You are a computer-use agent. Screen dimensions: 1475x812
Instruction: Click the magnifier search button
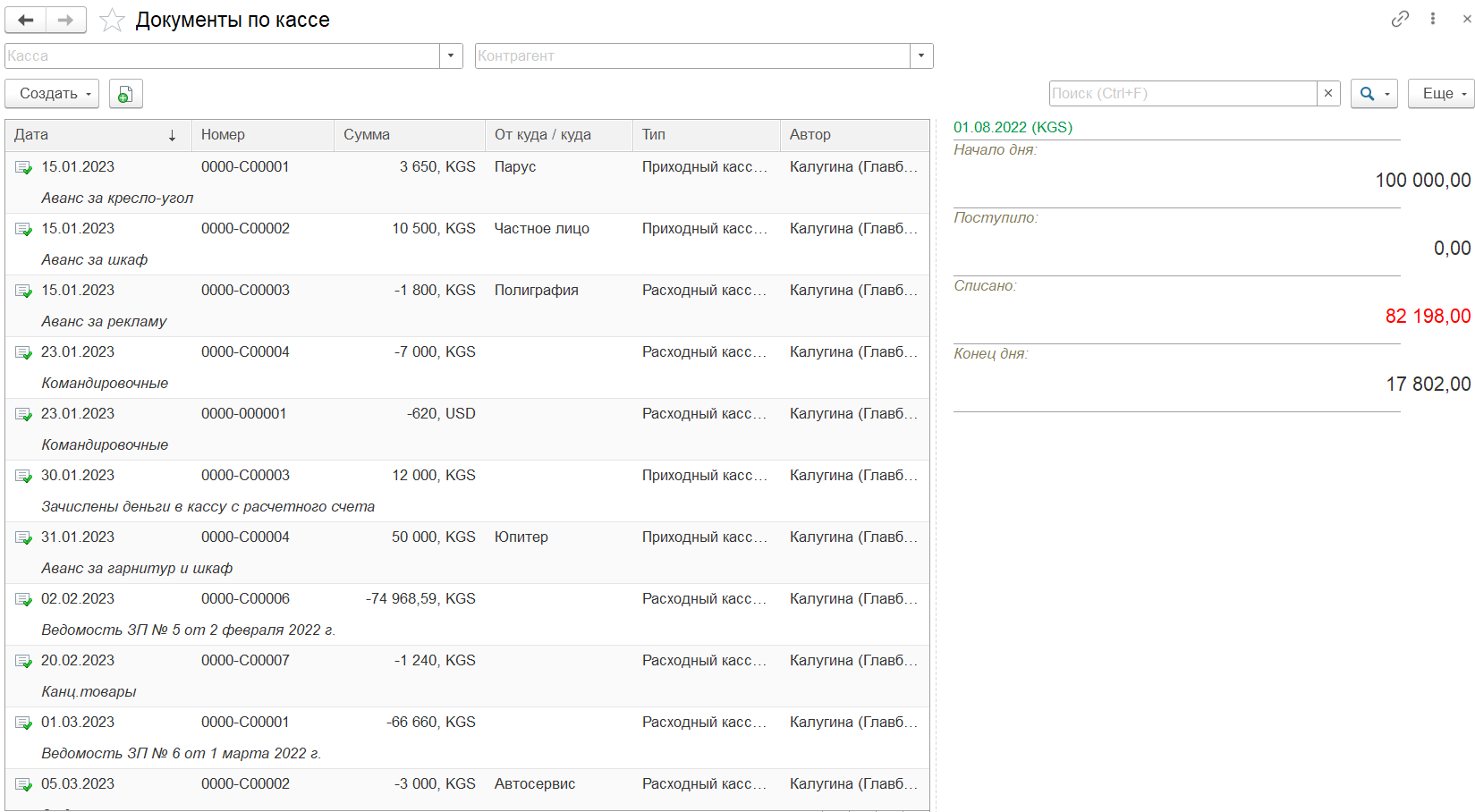1374,94
